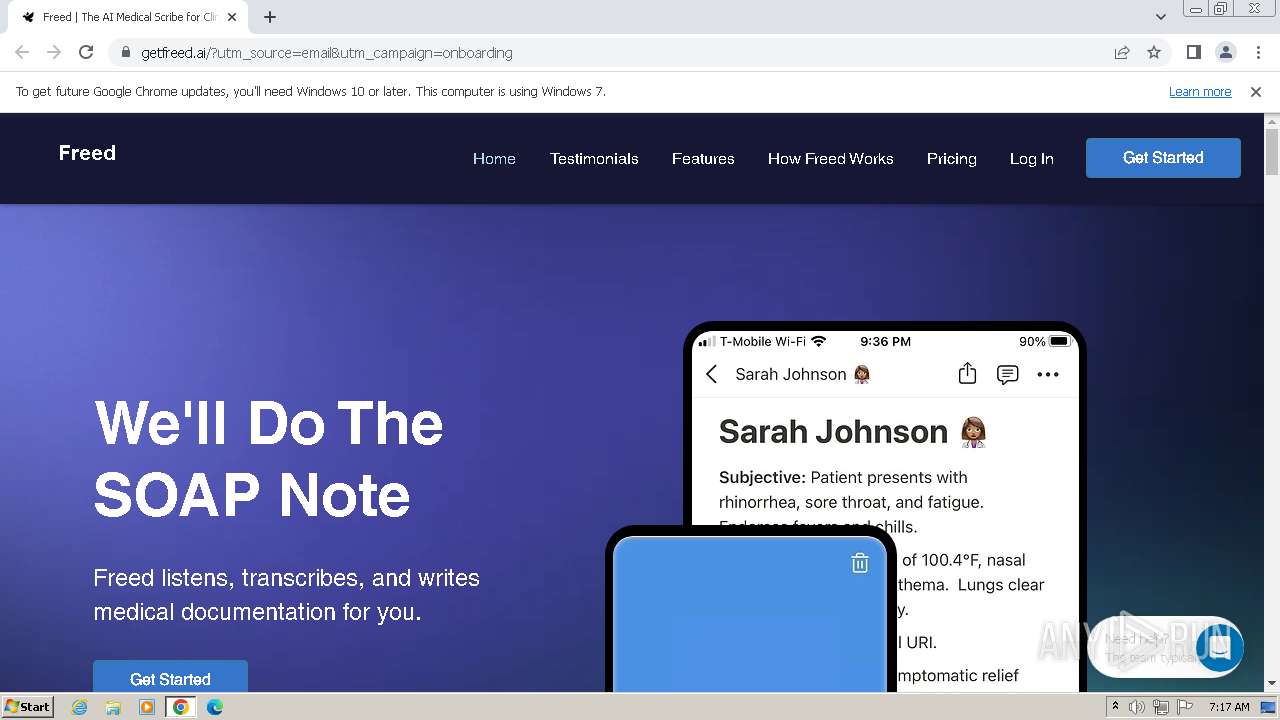
Task: Click the browser forward arrow
Action: (54, 53)
